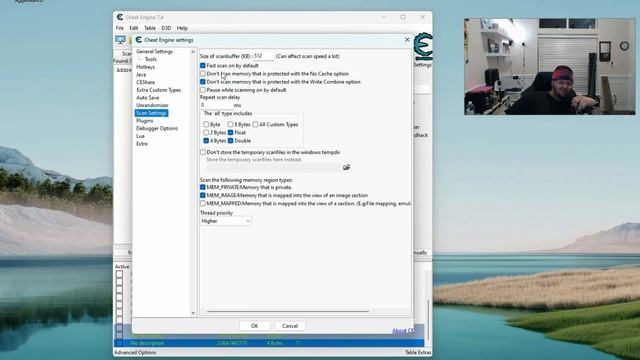Enable Pause while scanning on by default
Image resolution: width=640 pixels, height=360 pixels.
[203, 90]
